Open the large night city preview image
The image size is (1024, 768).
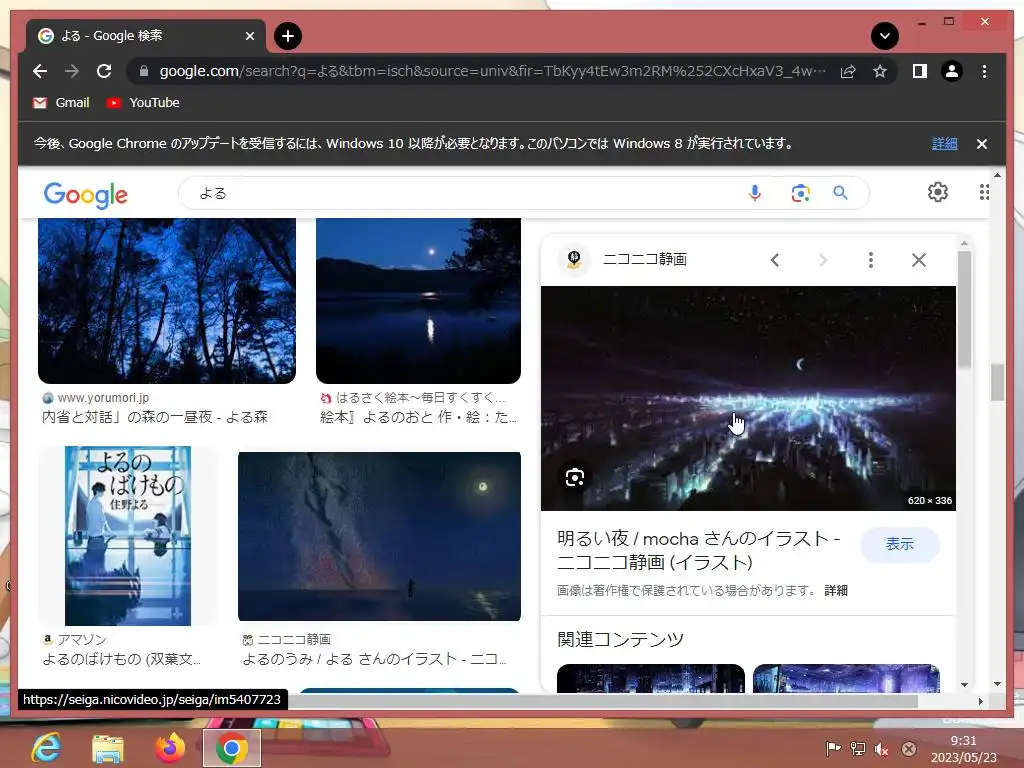748,398
